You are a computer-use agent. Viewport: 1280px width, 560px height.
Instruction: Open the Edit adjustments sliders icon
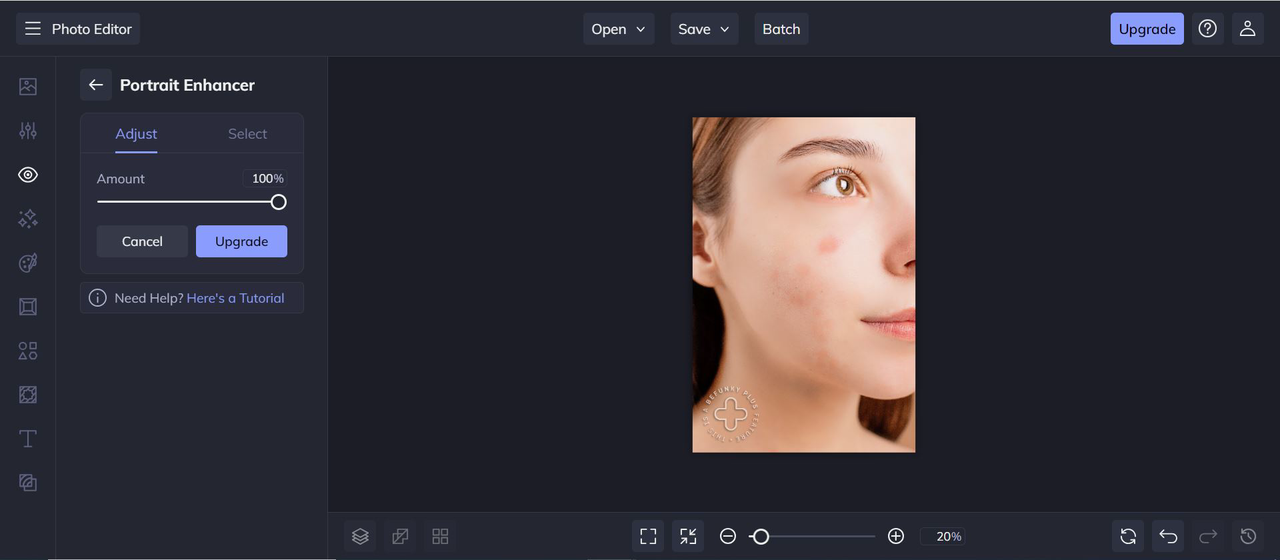pos(28,131)
